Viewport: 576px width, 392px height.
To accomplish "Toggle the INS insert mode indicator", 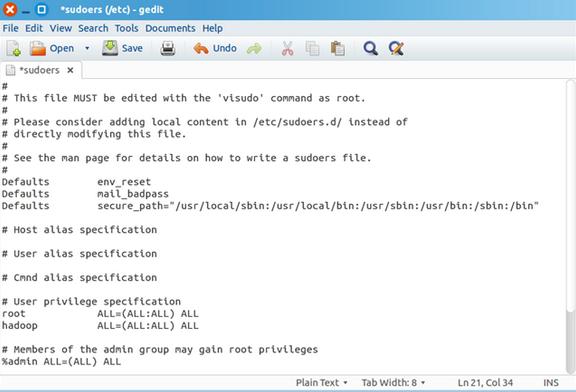I will (x=551, y=383).
